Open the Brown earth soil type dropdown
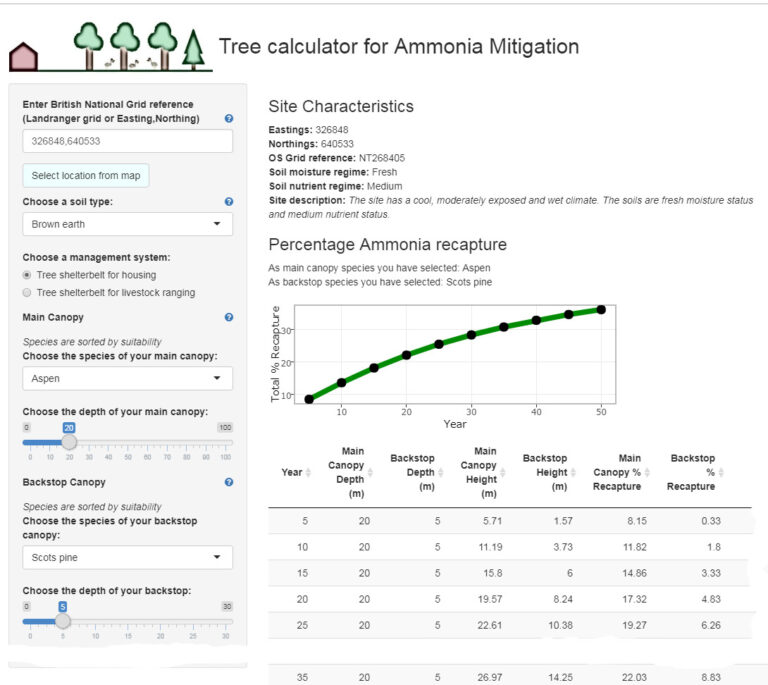This screenshot has height=685, width=768. (x=127, y=224)
